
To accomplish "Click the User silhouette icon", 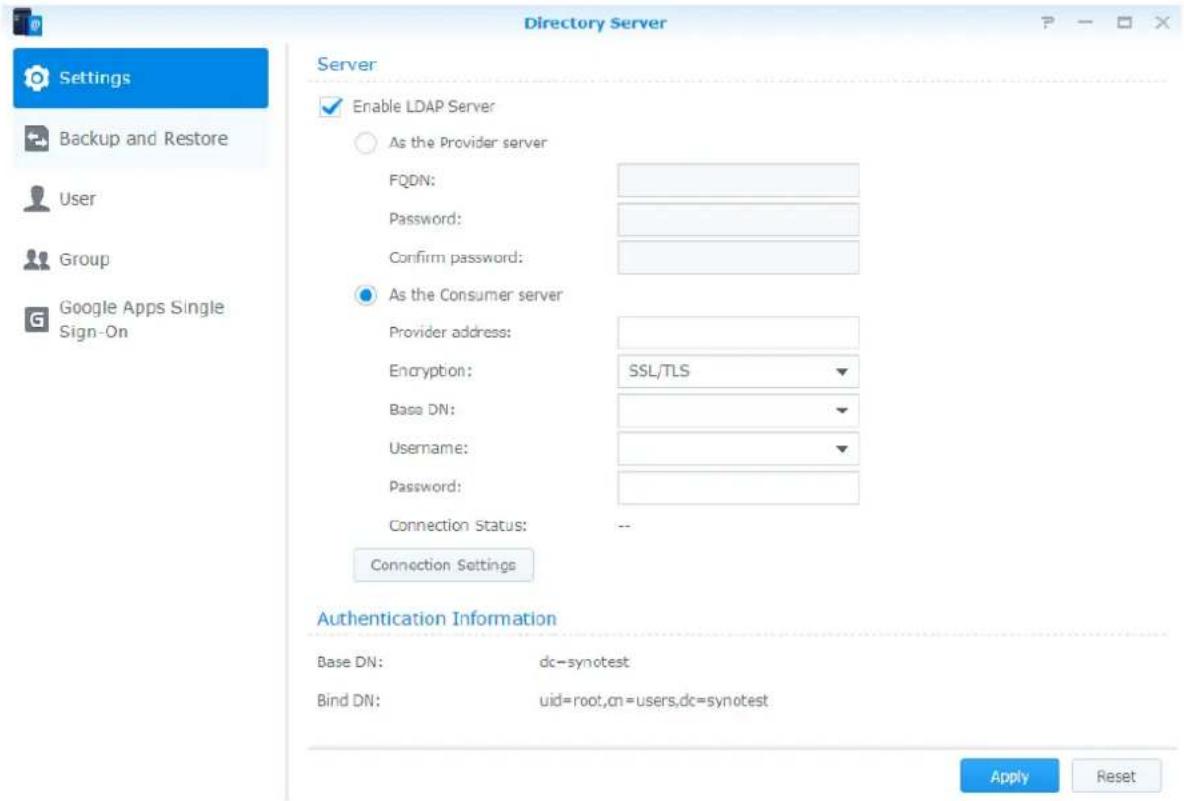I will click(36, 199).
